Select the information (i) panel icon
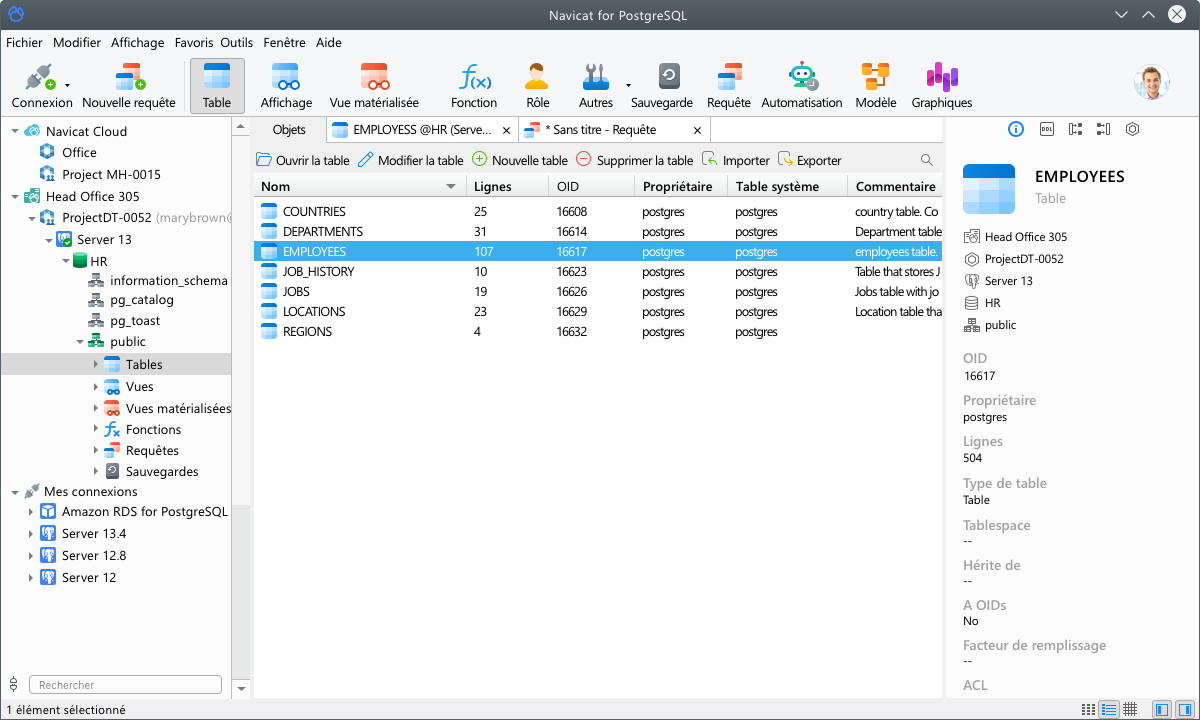The image size is (1200, 720). [x=1016, y=129]
